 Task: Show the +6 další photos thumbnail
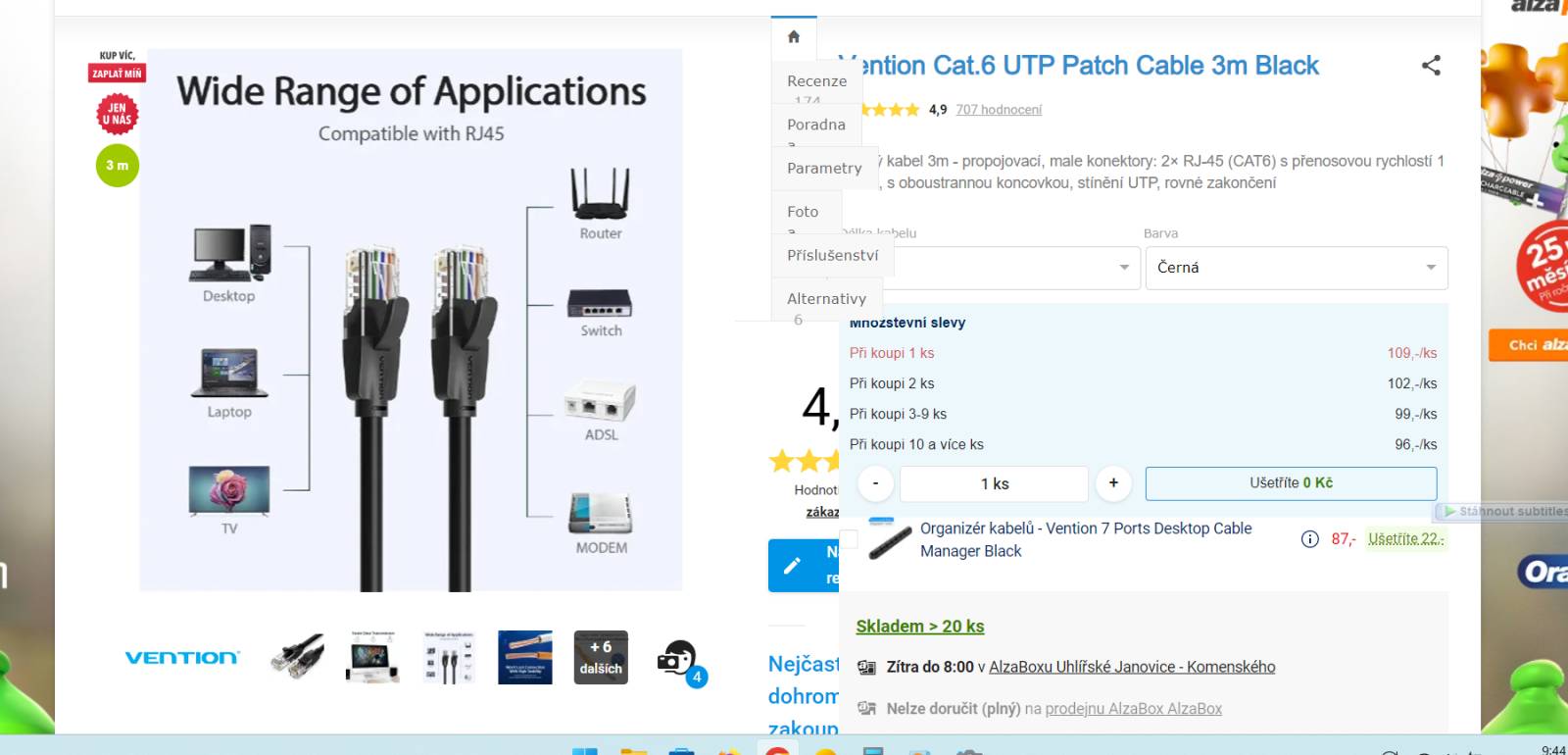click(601, 657)
